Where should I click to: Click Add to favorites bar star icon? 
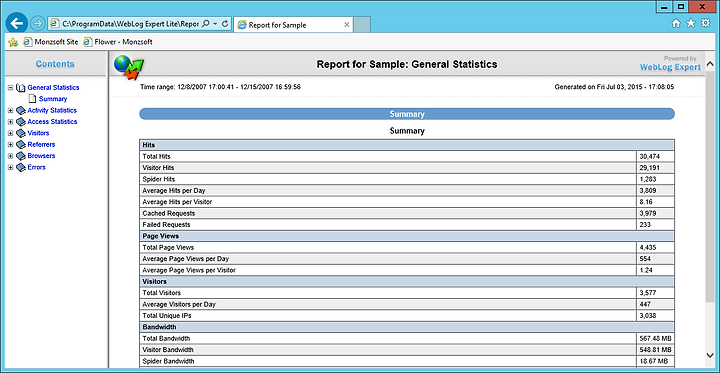pyautogui.click(x=13, y=42)
